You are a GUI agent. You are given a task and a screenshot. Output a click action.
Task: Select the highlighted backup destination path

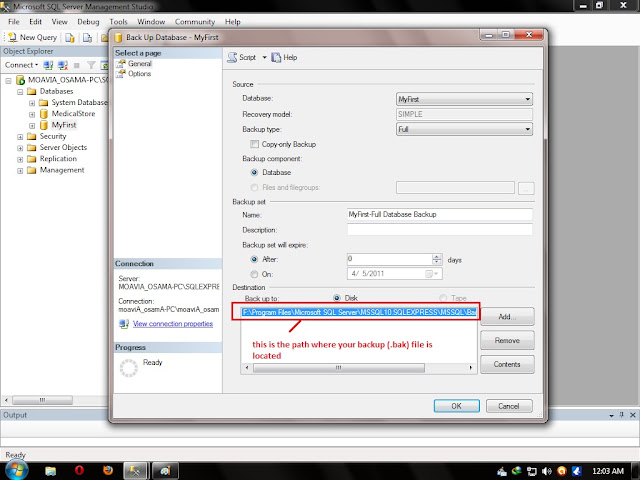coord(359,312)
